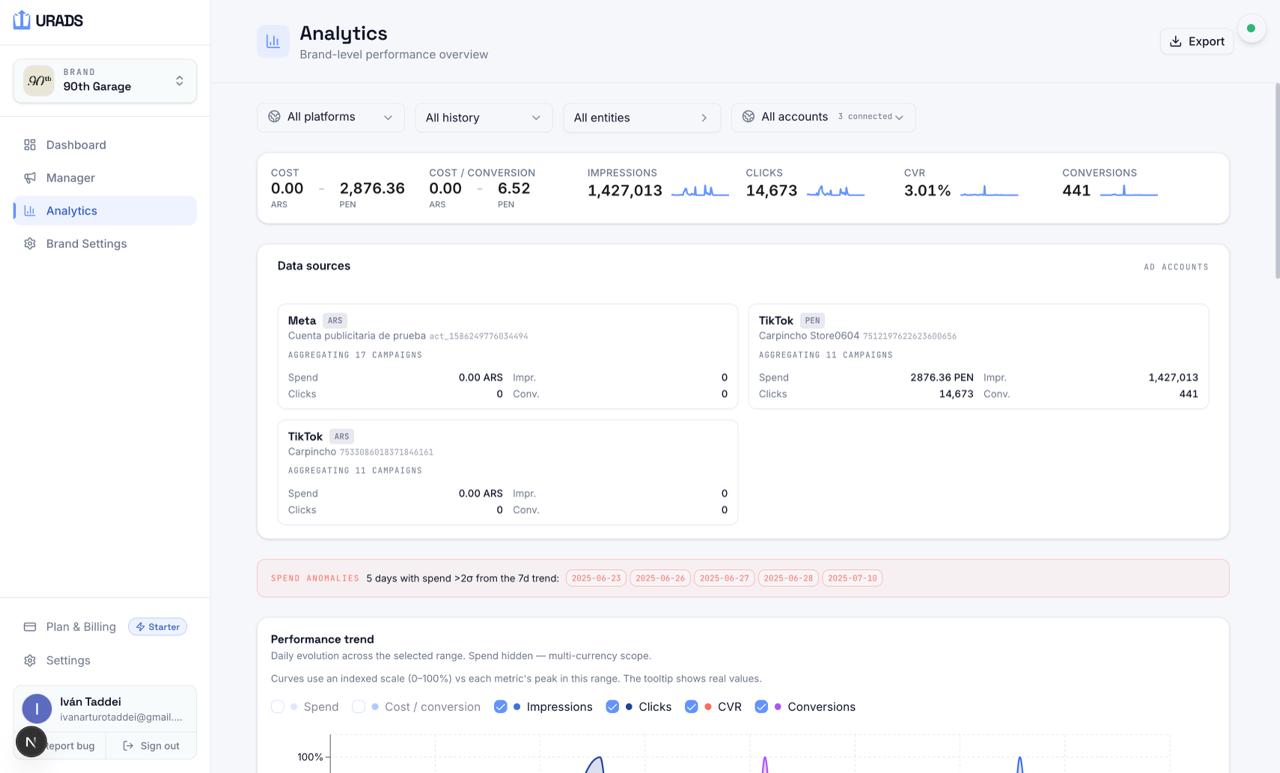The width and height of the screenshot is (1280, 773).
Task: Click the Plan & Billing card icon
Action: point(30,627)
